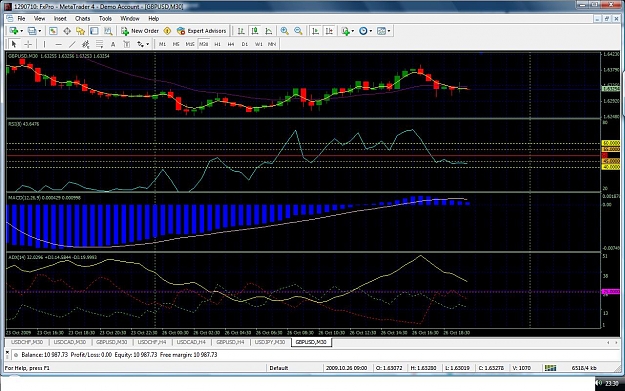Toggle the Expert Advisors button
The width and height of the screenshot is (625, 391).
tap(202, 31)
